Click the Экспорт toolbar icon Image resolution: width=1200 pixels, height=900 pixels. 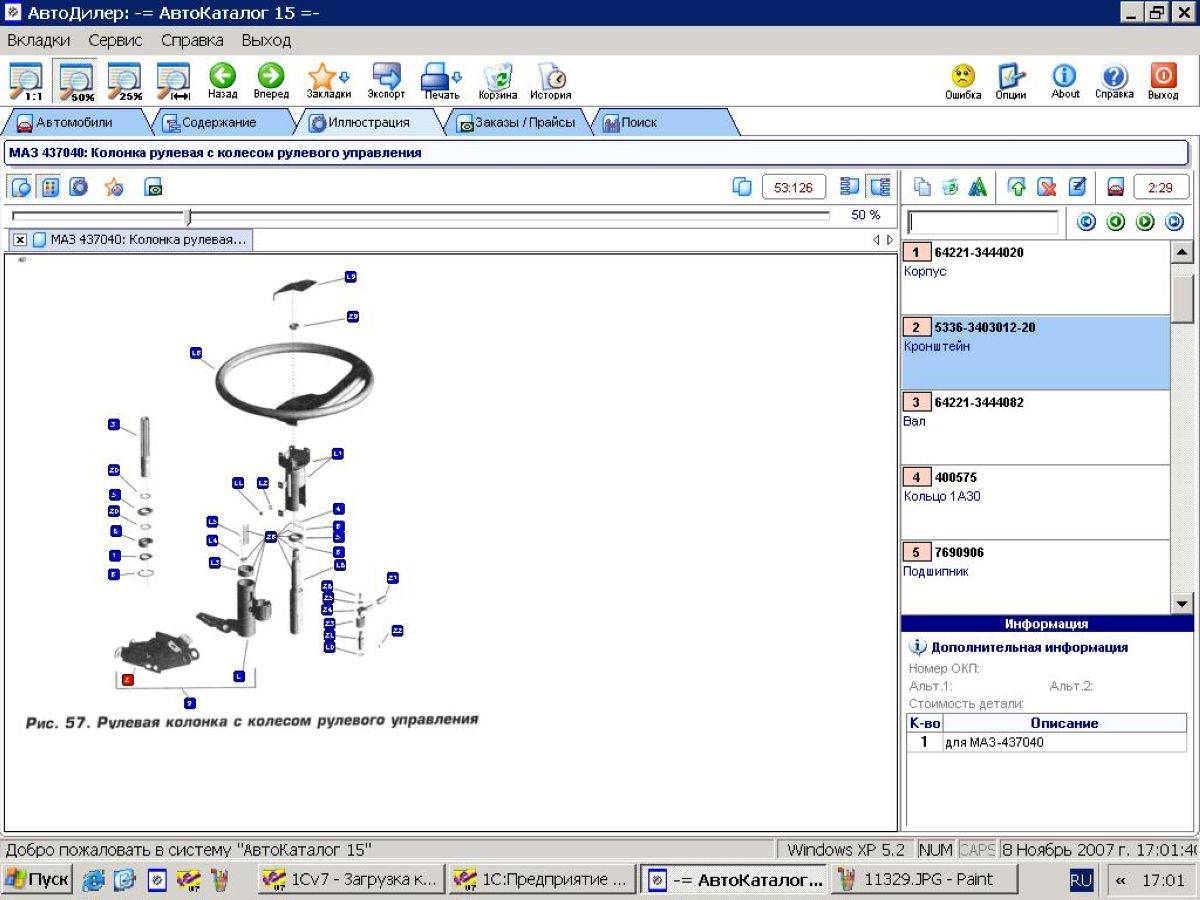[386, 82]
